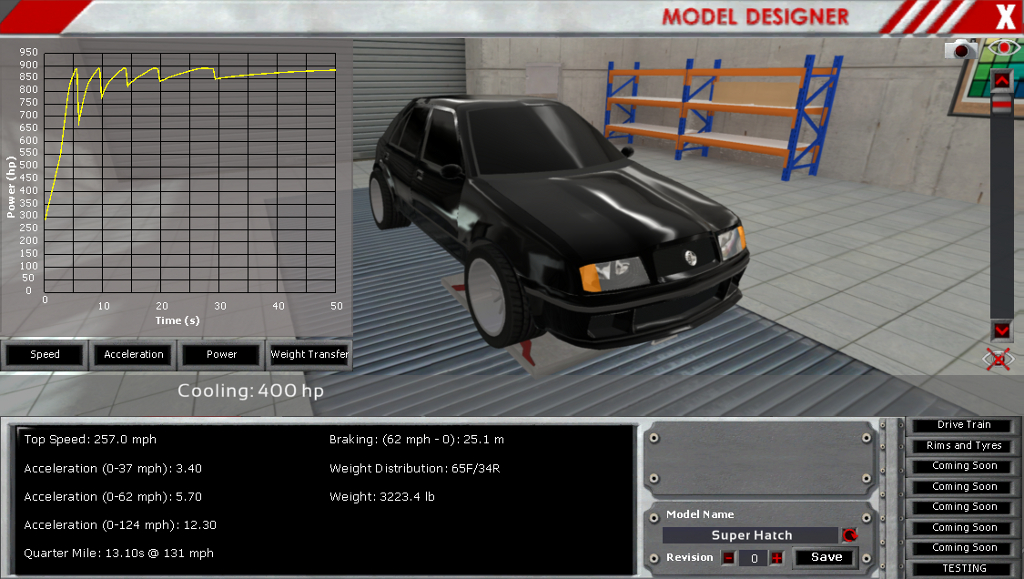Switch to the Acceleration graph

[133, 354]
